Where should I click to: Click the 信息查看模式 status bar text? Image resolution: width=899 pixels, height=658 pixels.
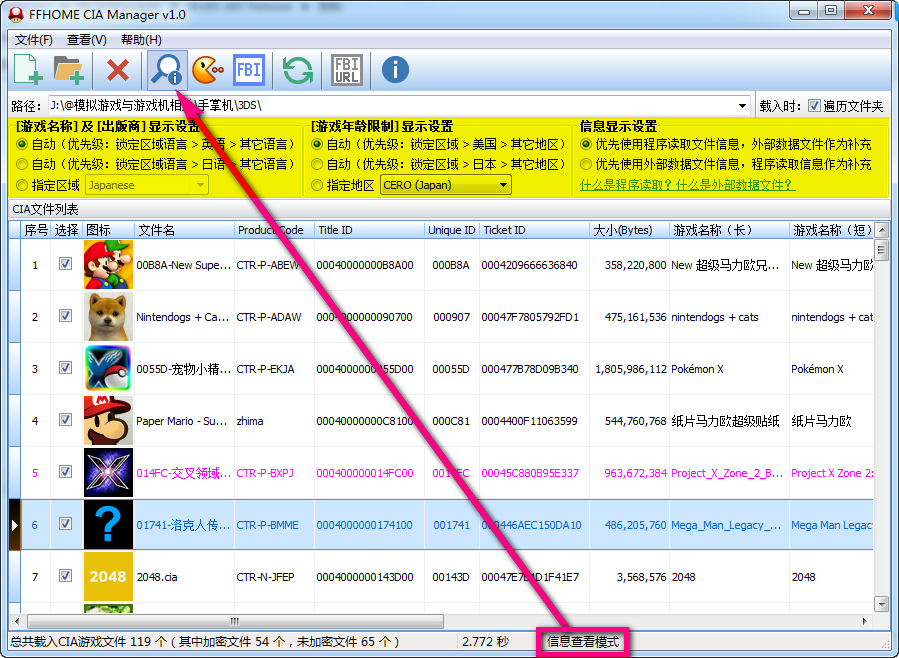(583, 642)
